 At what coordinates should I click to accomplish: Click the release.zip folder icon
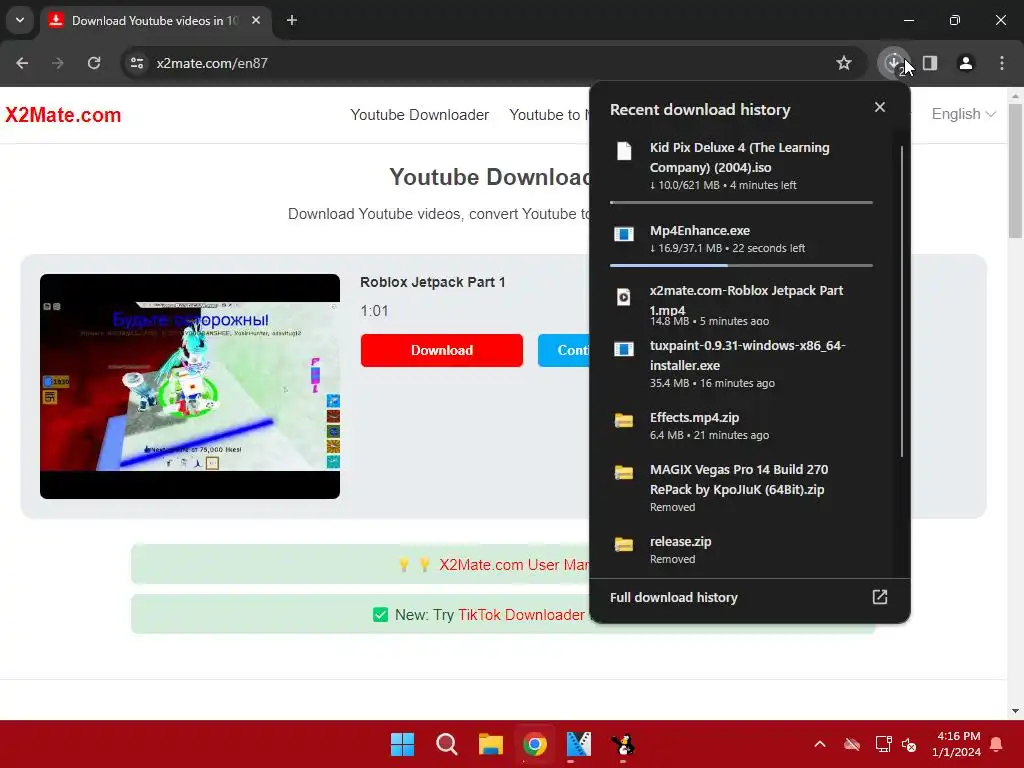[x=624, y=545]
